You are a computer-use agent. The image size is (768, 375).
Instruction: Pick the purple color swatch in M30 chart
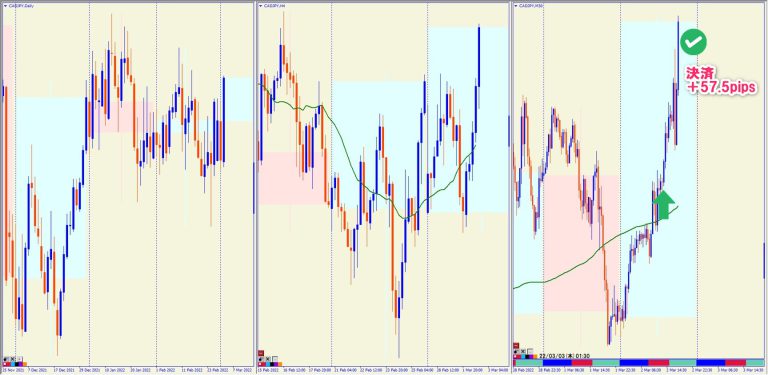pos(531,356)
